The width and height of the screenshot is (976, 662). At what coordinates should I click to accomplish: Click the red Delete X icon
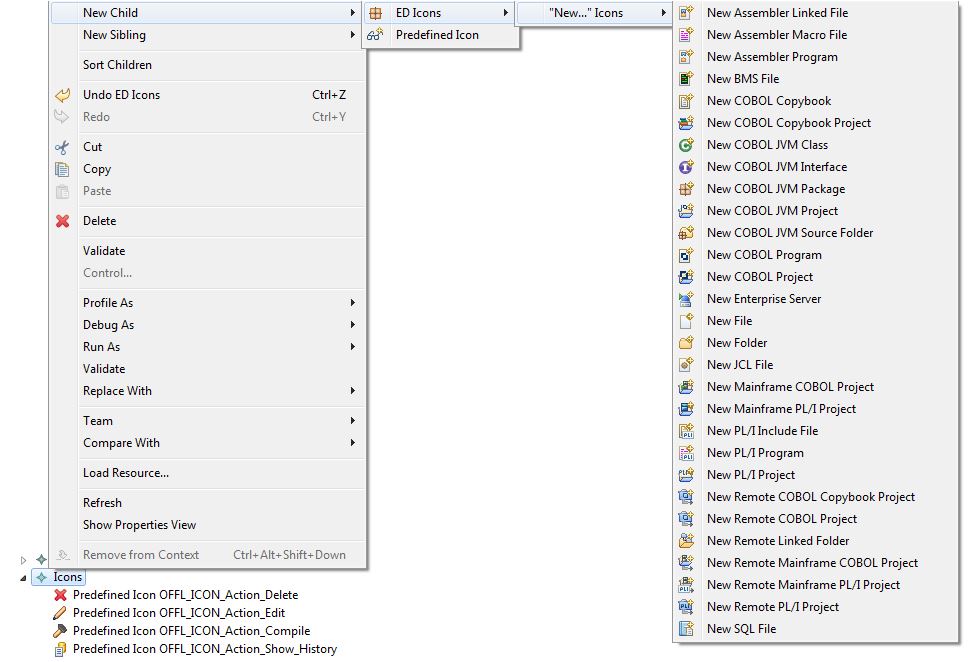(62, 221)
